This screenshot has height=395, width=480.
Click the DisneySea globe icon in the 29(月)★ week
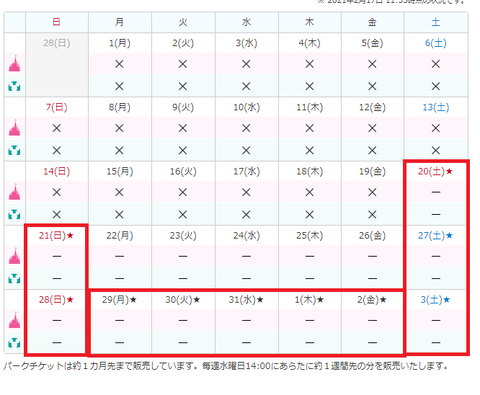(x=14, y=342)
